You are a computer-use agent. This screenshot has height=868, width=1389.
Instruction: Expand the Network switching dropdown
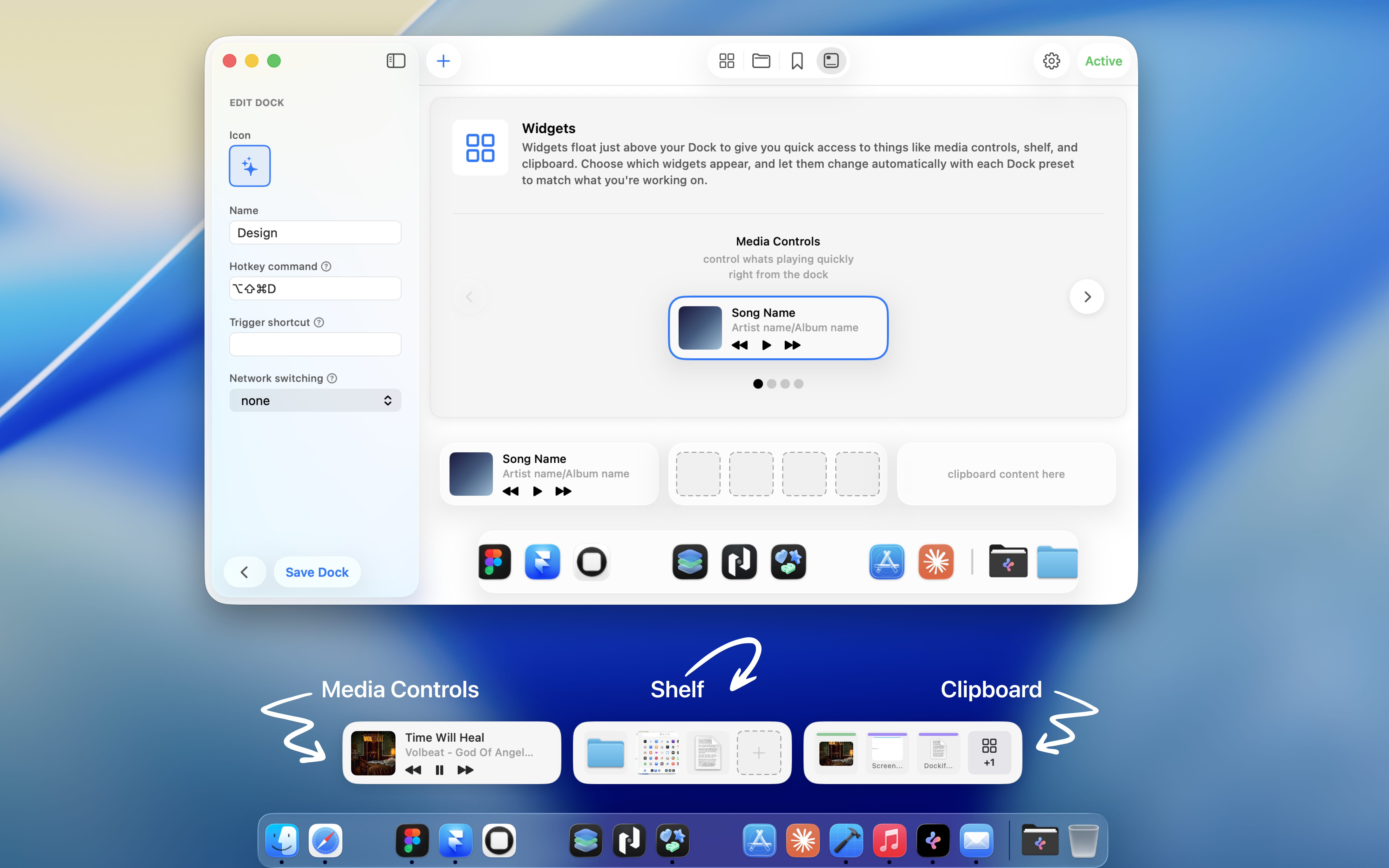tap(315, 401)
